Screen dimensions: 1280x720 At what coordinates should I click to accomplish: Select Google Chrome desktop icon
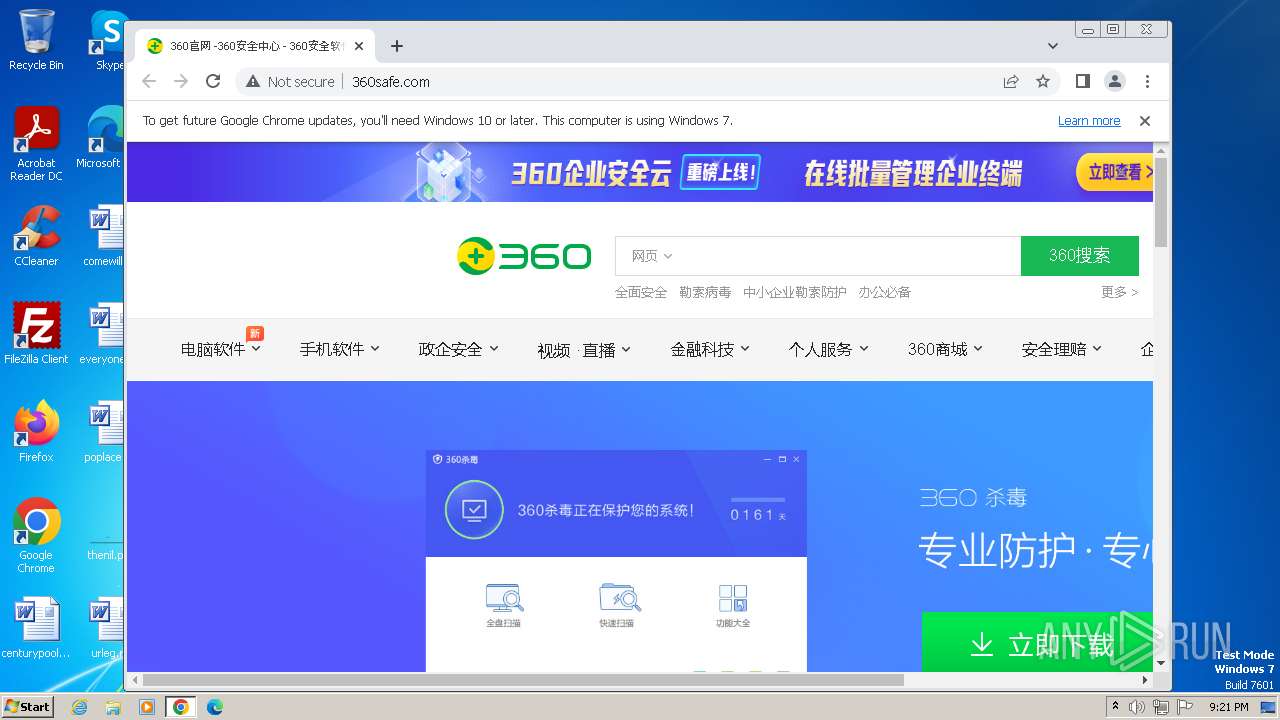click(x=36, y=536)
